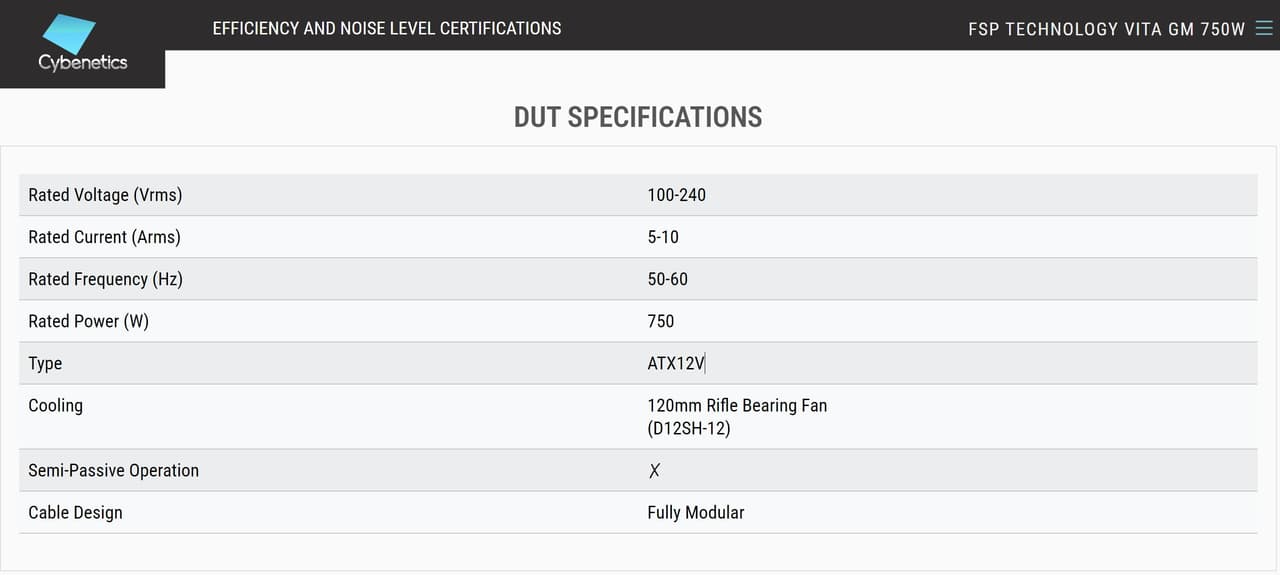Select the Rated Power (W) label
Screen dimensions: 1280x575
coord(88,321)
